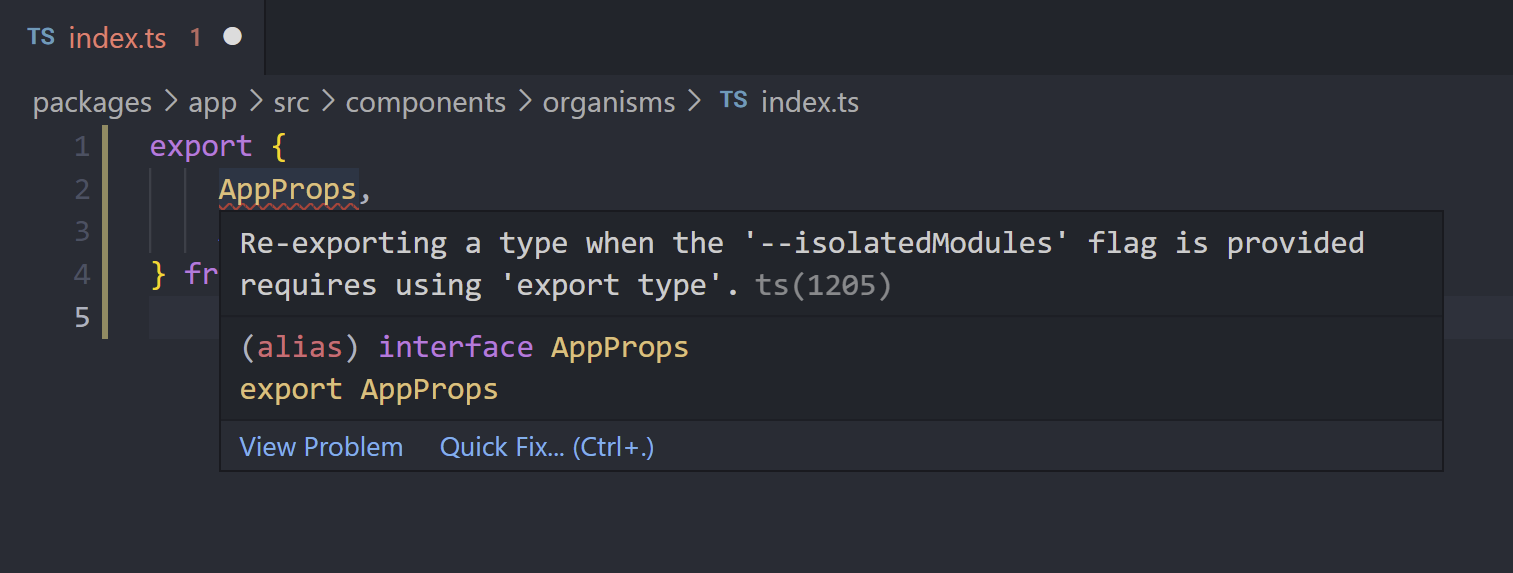1513x573 pixels.
Task: Open the packages breadcrumb
Action: (92, 102)
